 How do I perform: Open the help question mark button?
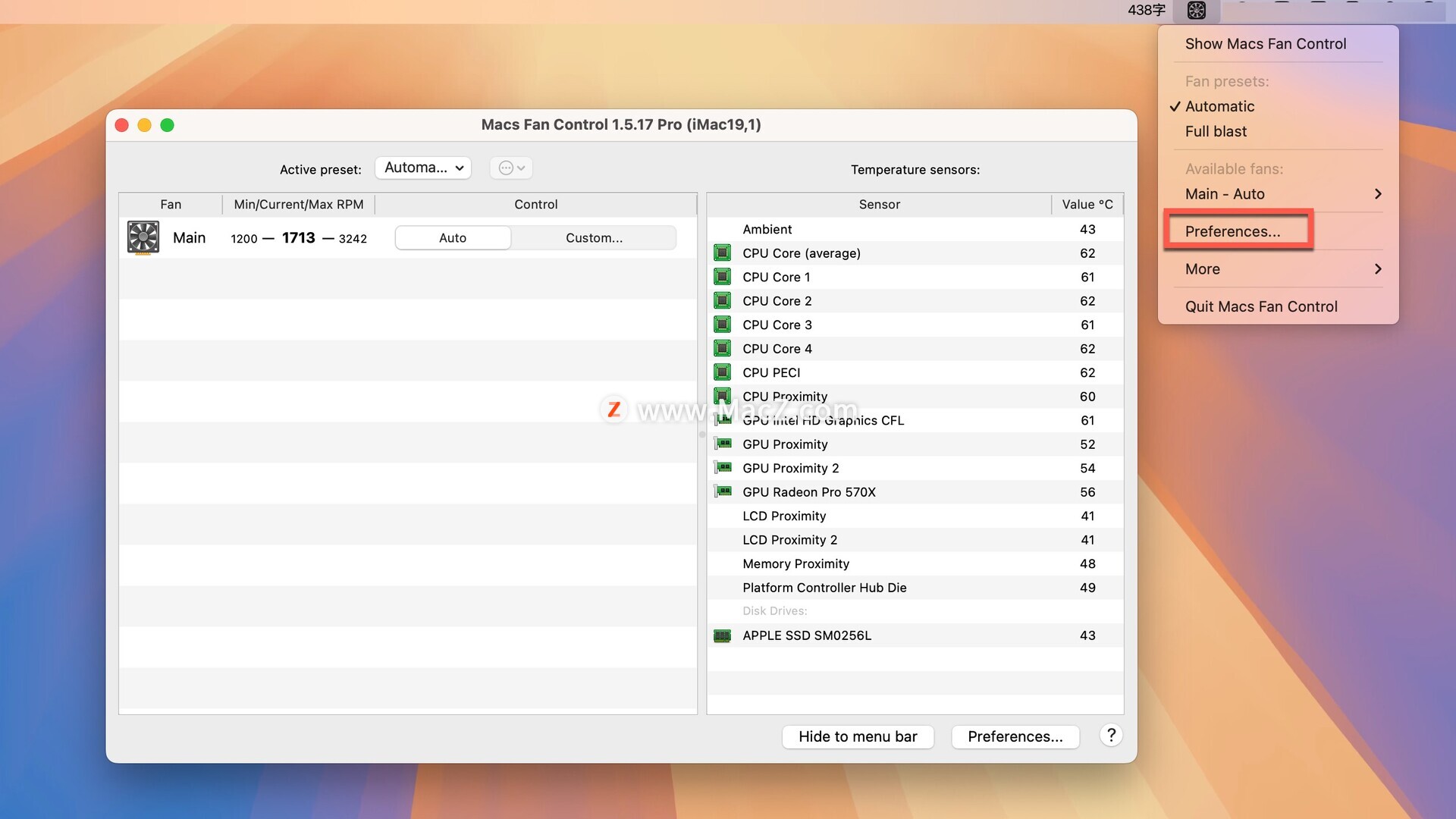coord(1111,736)
